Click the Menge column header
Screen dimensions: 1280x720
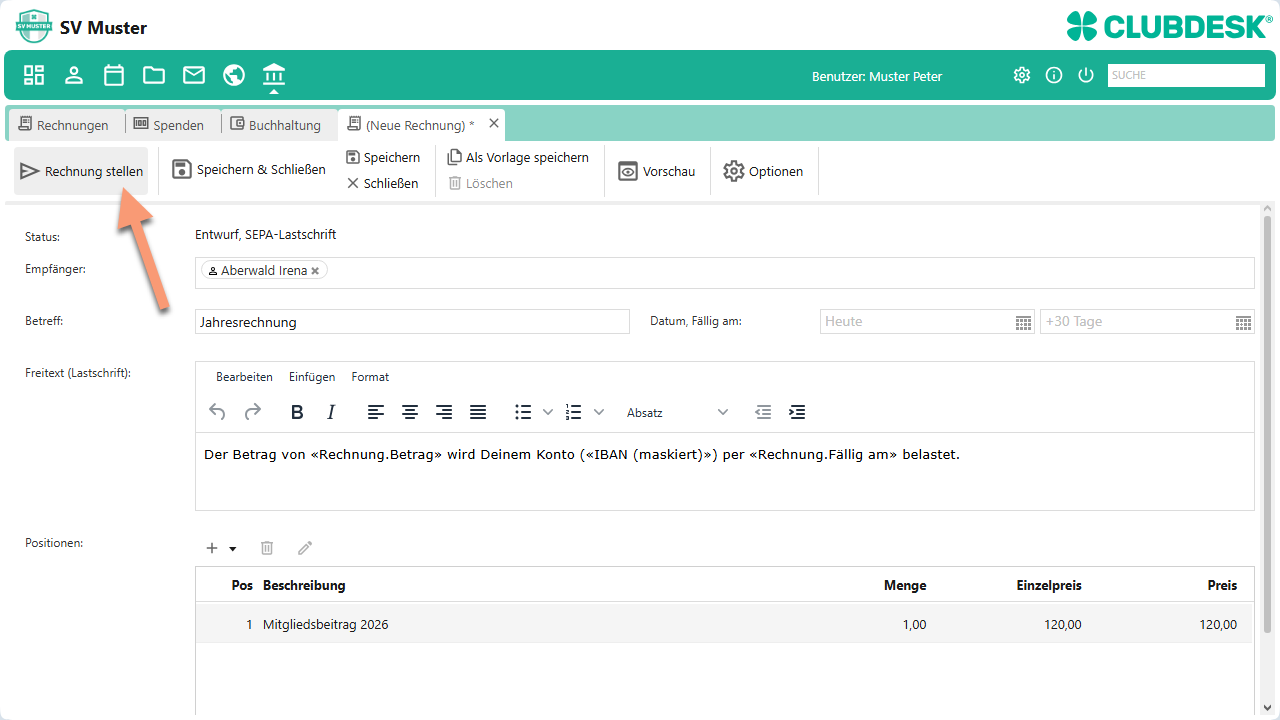click(x=905, y=586)
